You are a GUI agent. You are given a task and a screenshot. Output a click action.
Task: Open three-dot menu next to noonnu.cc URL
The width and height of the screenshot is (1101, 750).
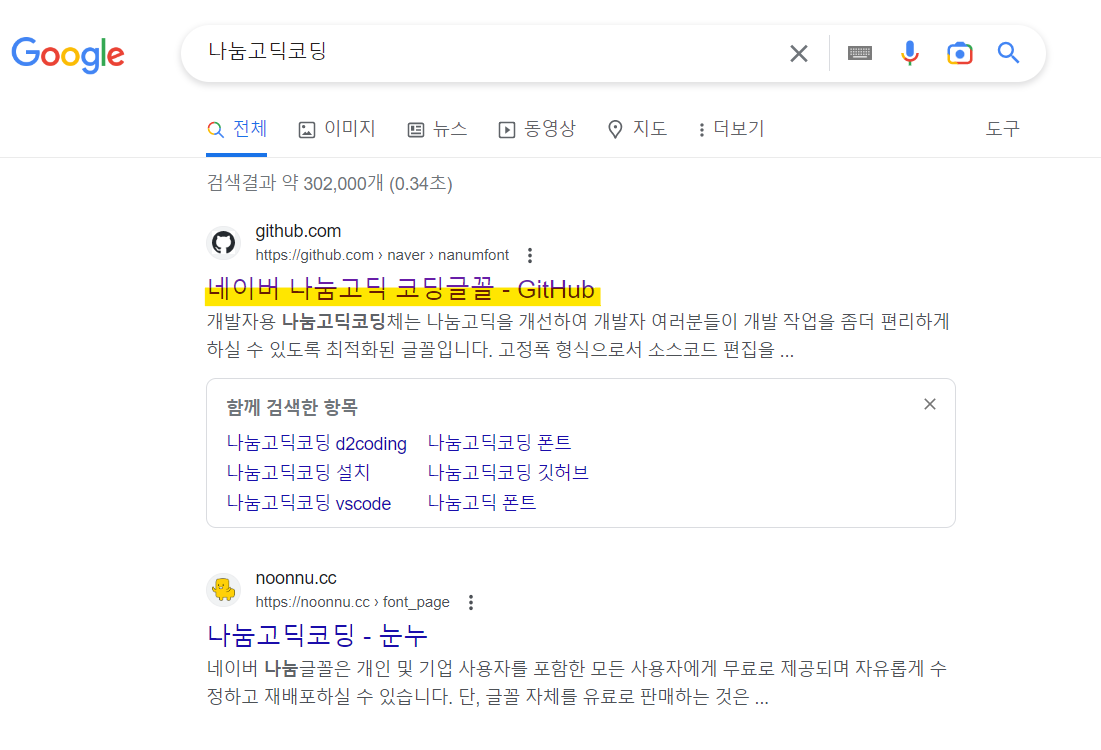470,603
